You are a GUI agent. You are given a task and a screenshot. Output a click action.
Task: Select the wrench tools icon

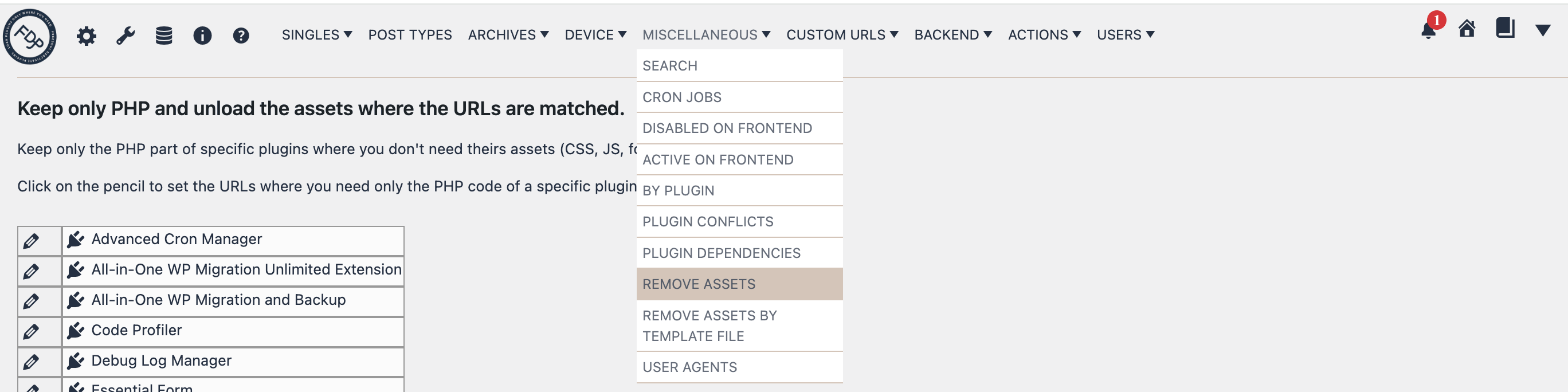pyautogui.click(x=125, y=35)
